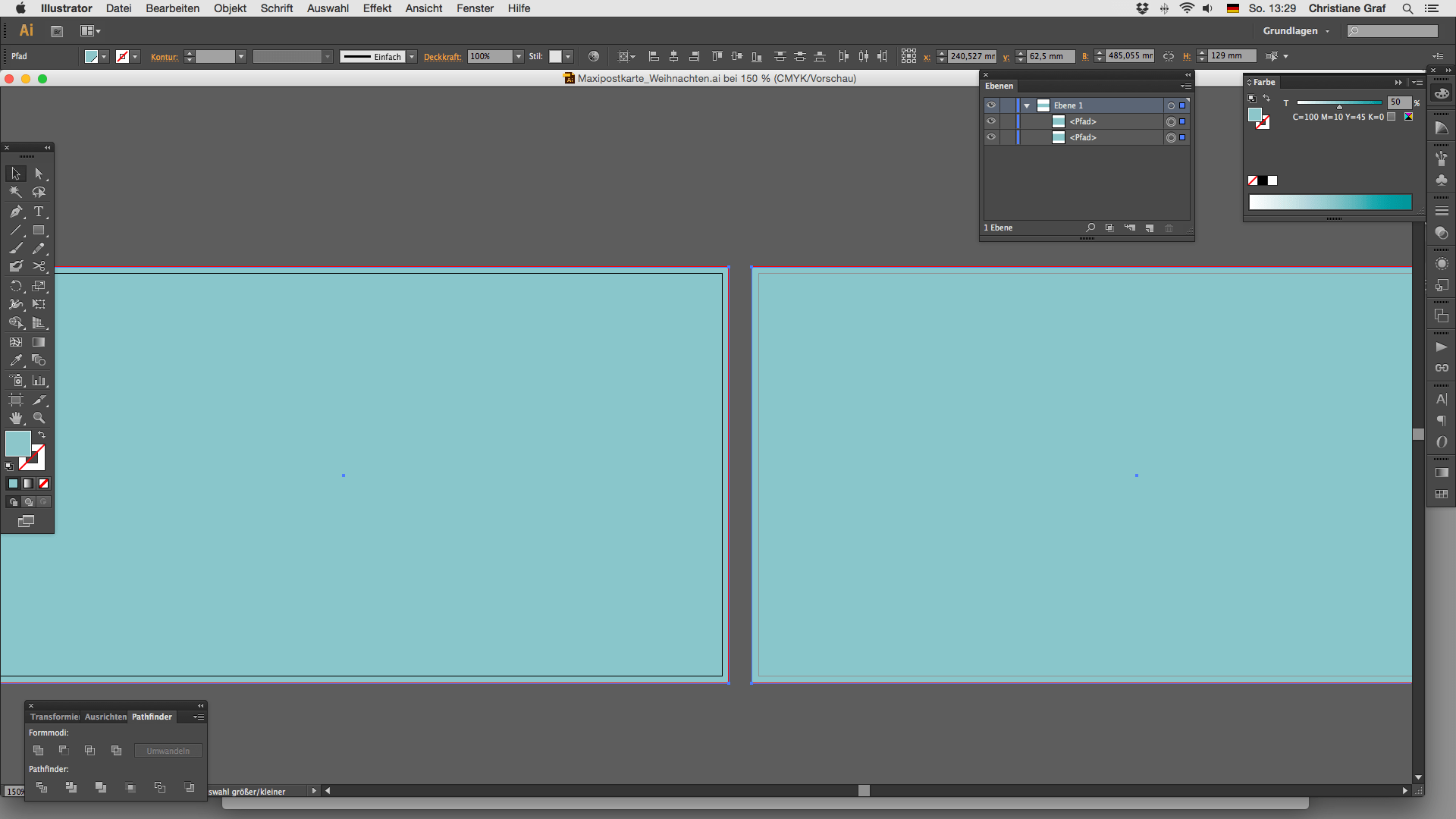Toggle visibility of second Pfad sublayer

pos(991,137)
